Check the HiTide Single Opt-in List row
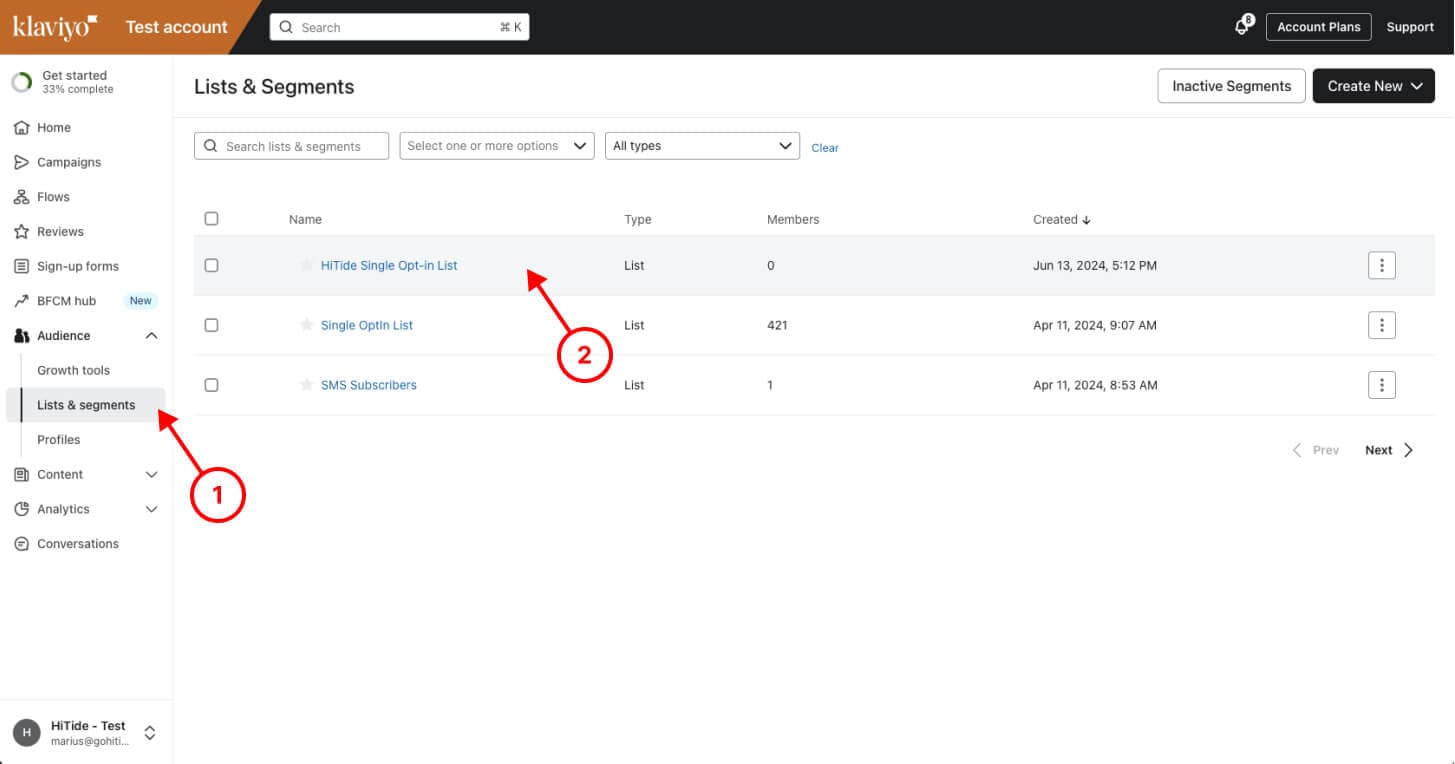 click(211, 265)
